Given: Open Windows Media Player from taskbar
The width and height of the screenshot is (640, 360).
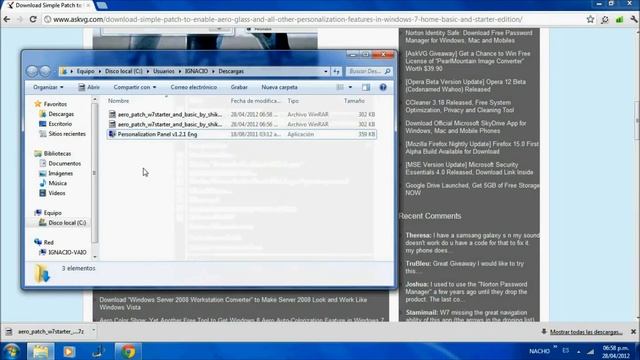Looking at the screenshot, I should pyautogui.click(x=69, y=351).
